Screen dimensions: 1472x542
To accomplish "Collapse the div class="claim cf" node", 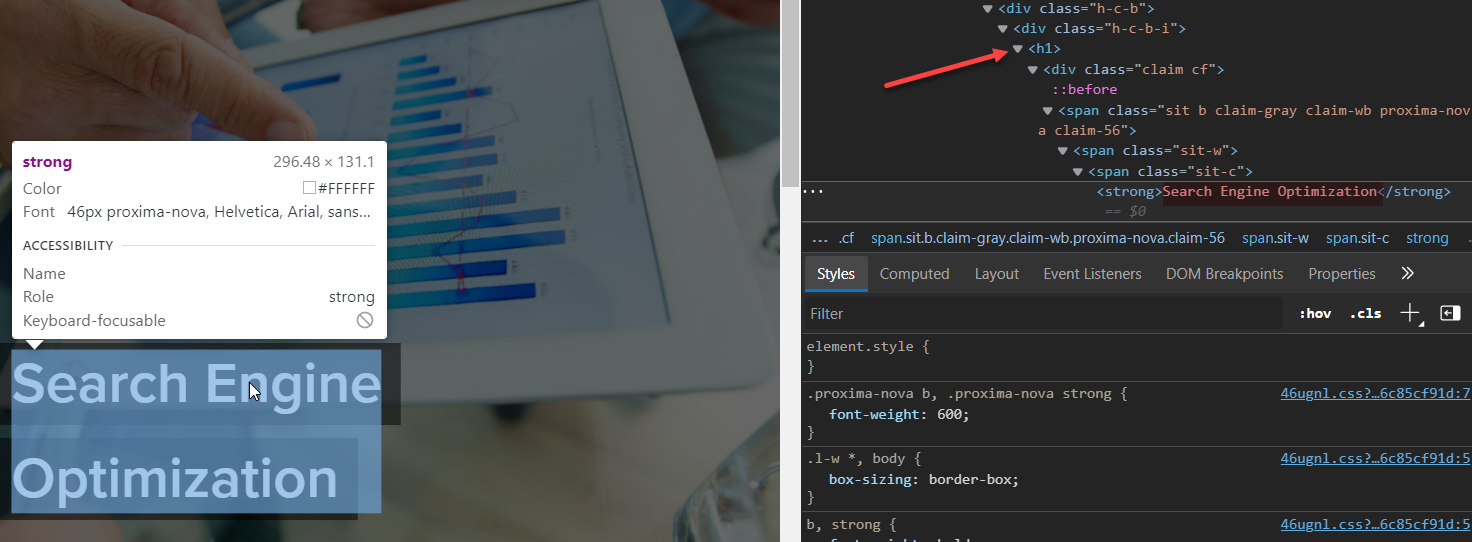I will tap(1033, 69).
